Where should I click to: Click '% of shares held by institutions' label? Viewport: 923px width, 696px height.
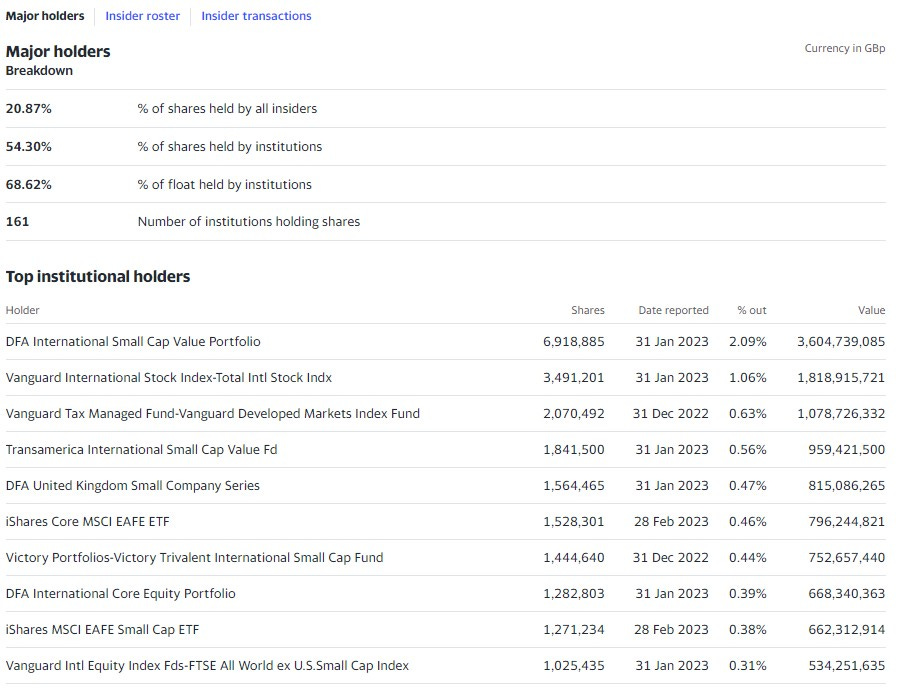[230, 147]
